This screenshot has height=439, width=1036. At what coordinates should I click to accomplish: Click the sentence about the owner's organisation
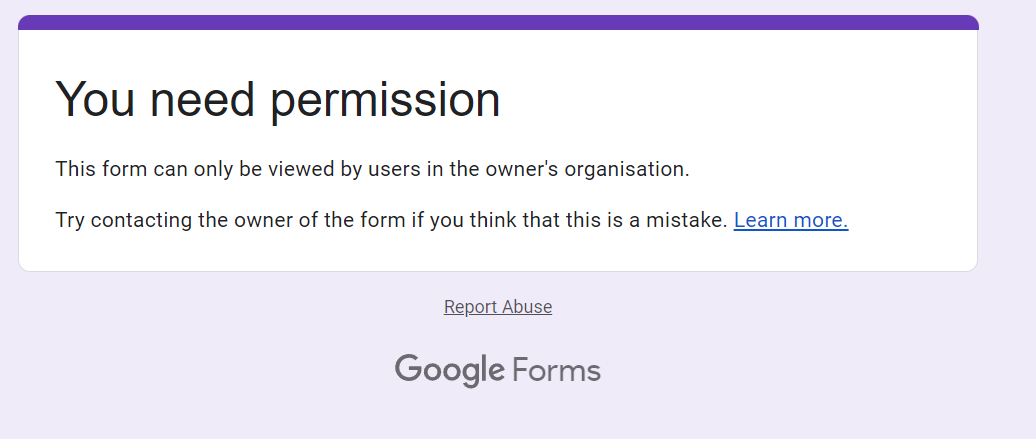[372, 169]
